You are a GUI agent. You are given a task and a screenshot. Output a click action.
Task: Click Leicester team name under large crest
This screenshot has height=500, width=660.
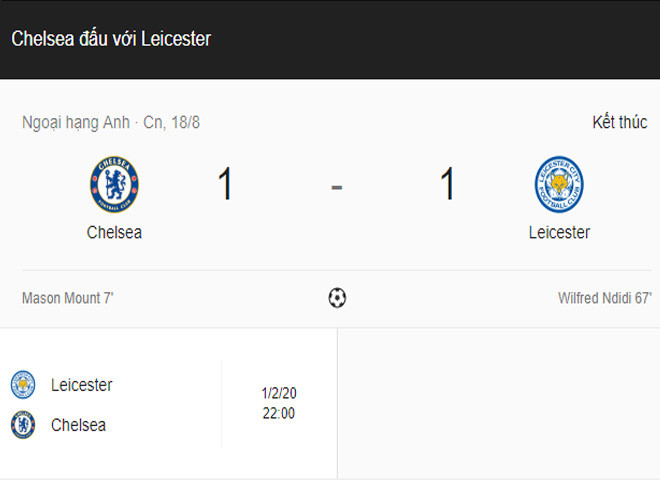click(559, 232)
